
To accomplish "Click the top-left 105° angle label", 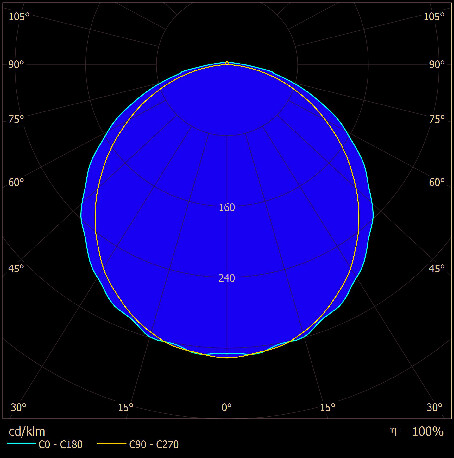I will (19, 16).
